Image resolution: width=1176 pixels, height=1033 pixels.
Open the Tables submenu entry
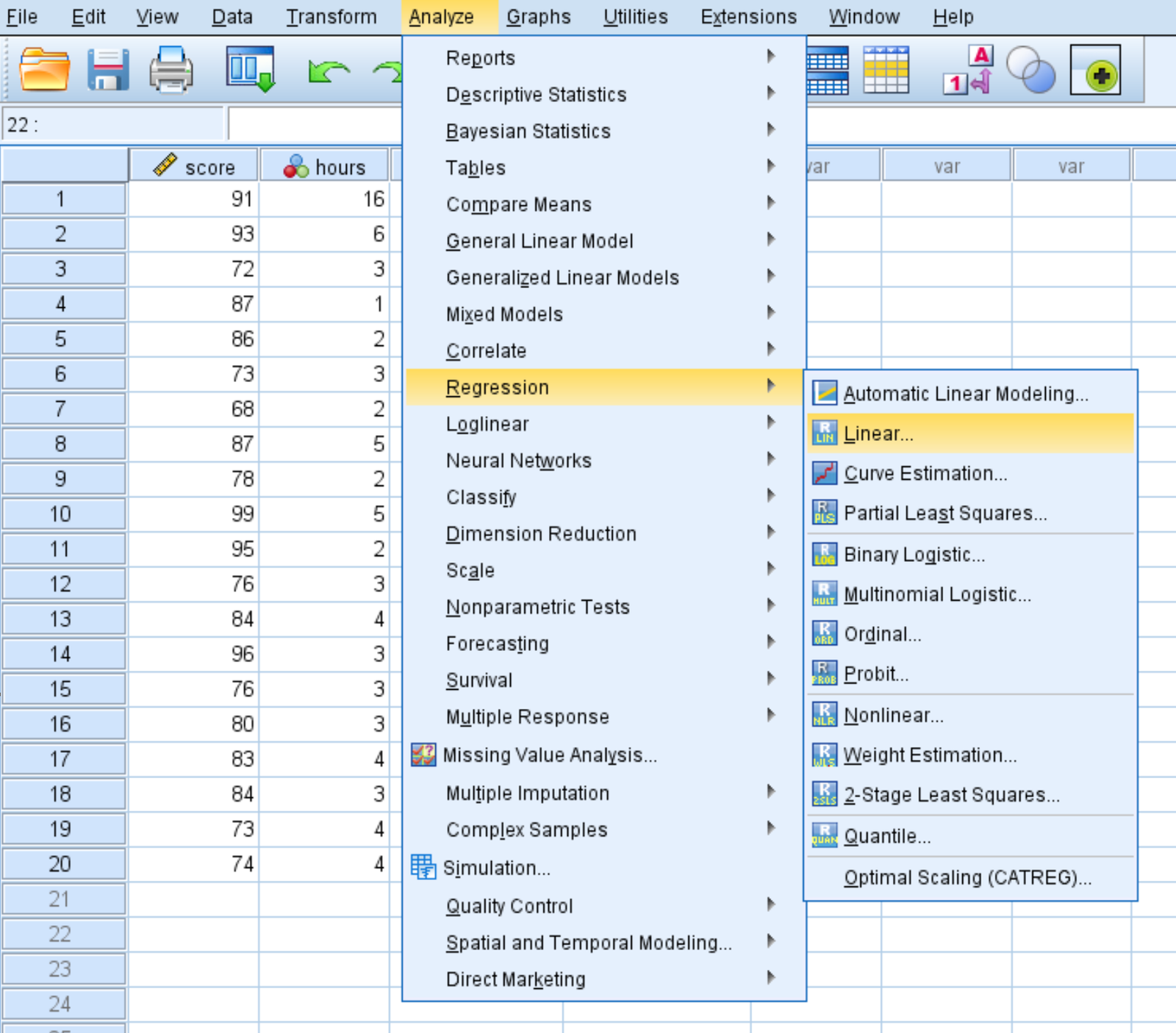[604, 168]
